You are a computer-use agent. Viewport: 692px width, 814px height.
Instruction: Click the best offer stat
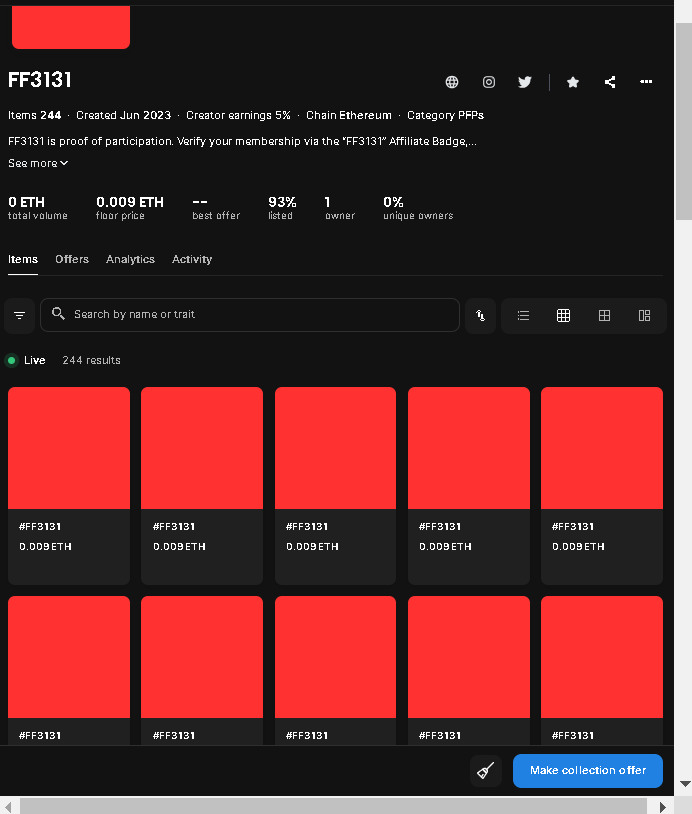point(216,208)
